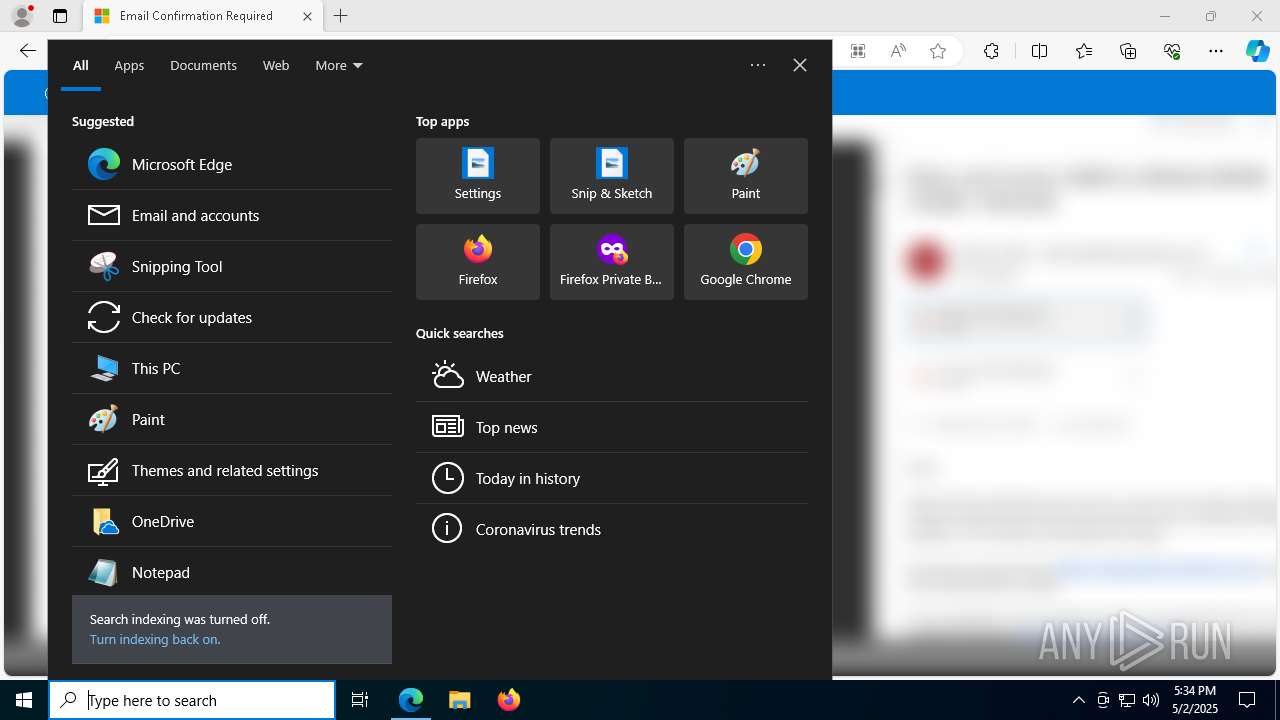This screenshot has height=720, width=1280.
Task: Run Today in history quick search
Action: point(612,478)
